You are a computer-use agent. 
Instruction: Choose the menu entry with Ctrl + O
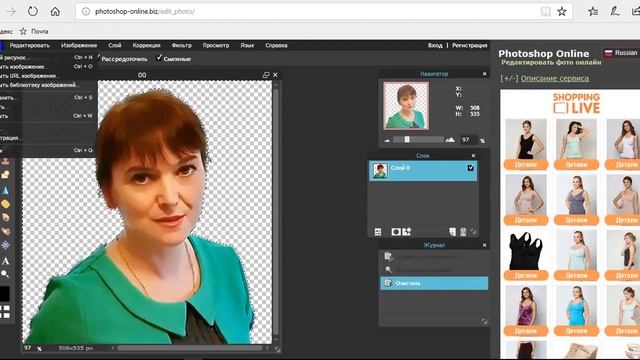(49, 67)
